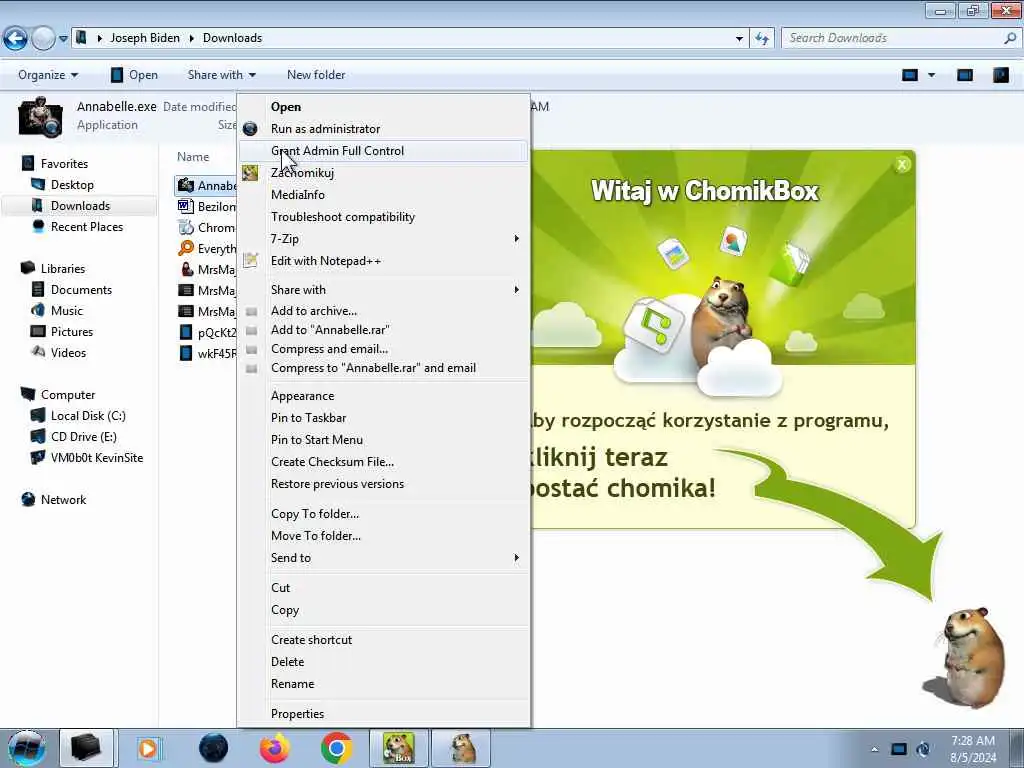Open recent locations dropdown arrow
Screen dimensions: 1024x768
point(63,39)
